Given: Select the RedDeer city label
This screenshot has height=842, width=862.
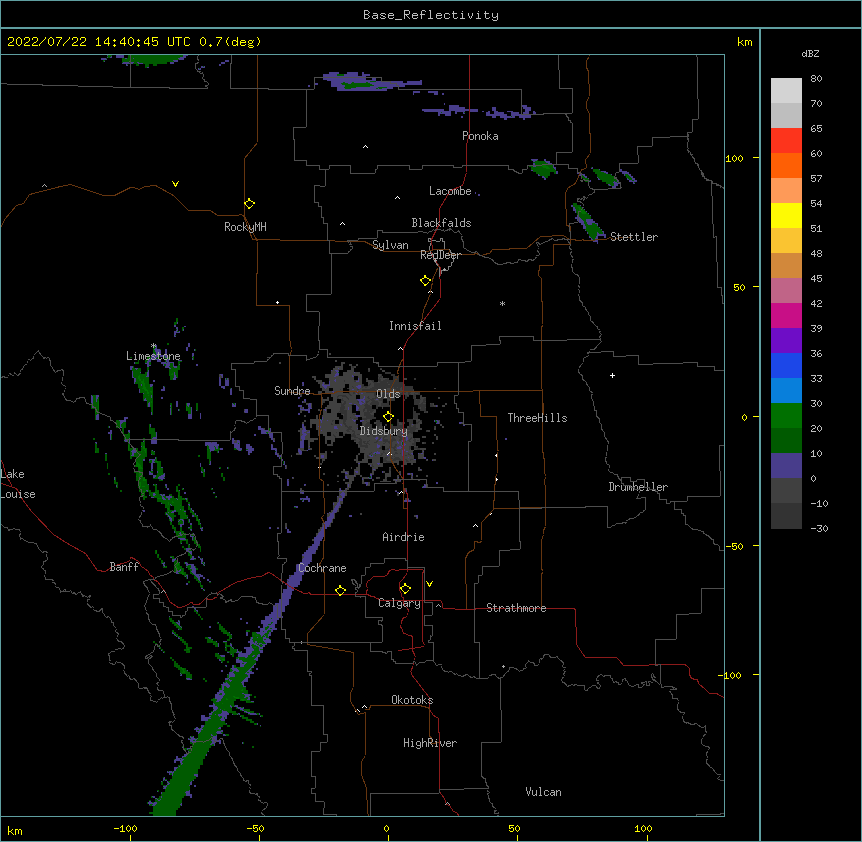Looking at the screenshot, I should [x=440, y=255].
